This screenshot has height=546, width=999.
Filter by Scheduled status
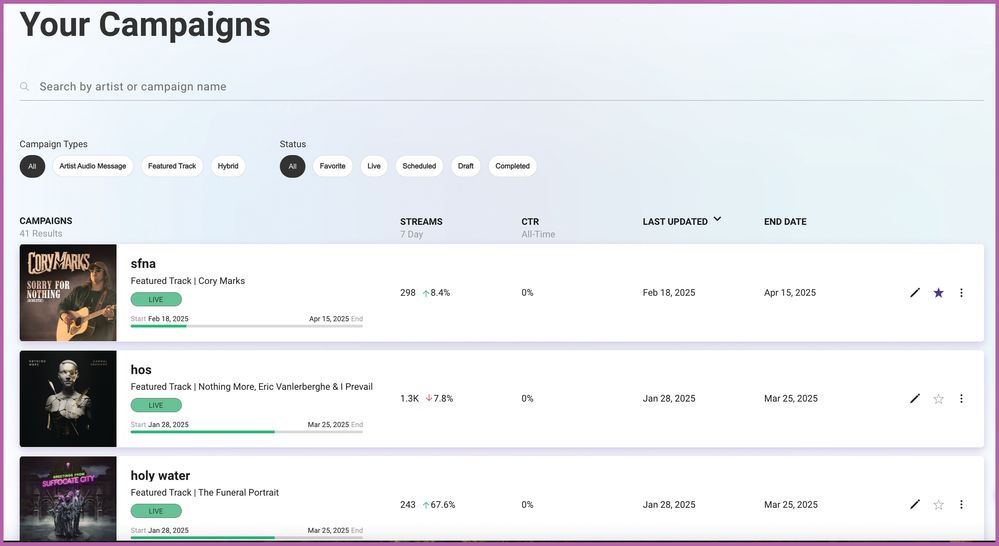[419, 166]
